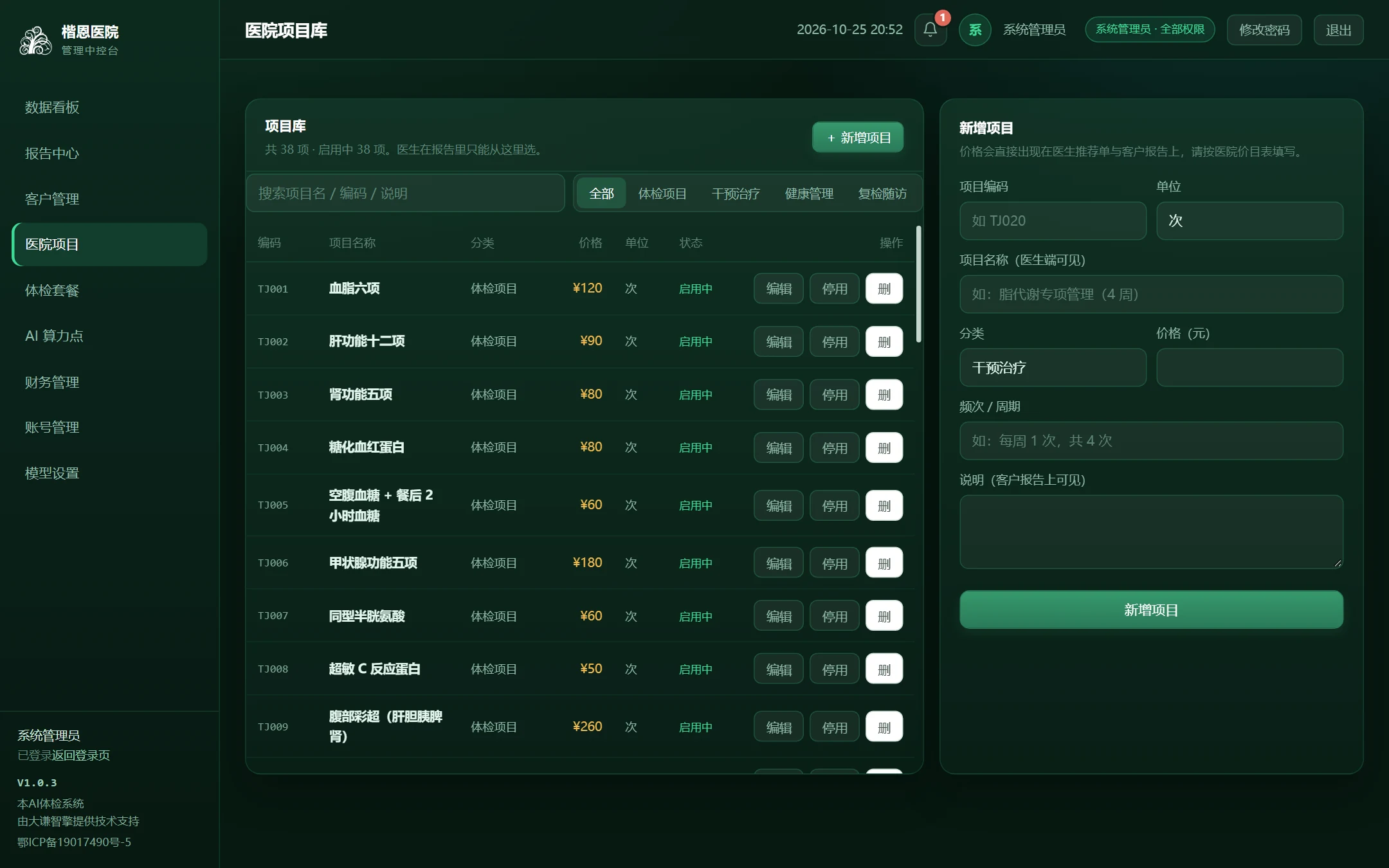Click the 返回登录页 link

coord(81,755)
